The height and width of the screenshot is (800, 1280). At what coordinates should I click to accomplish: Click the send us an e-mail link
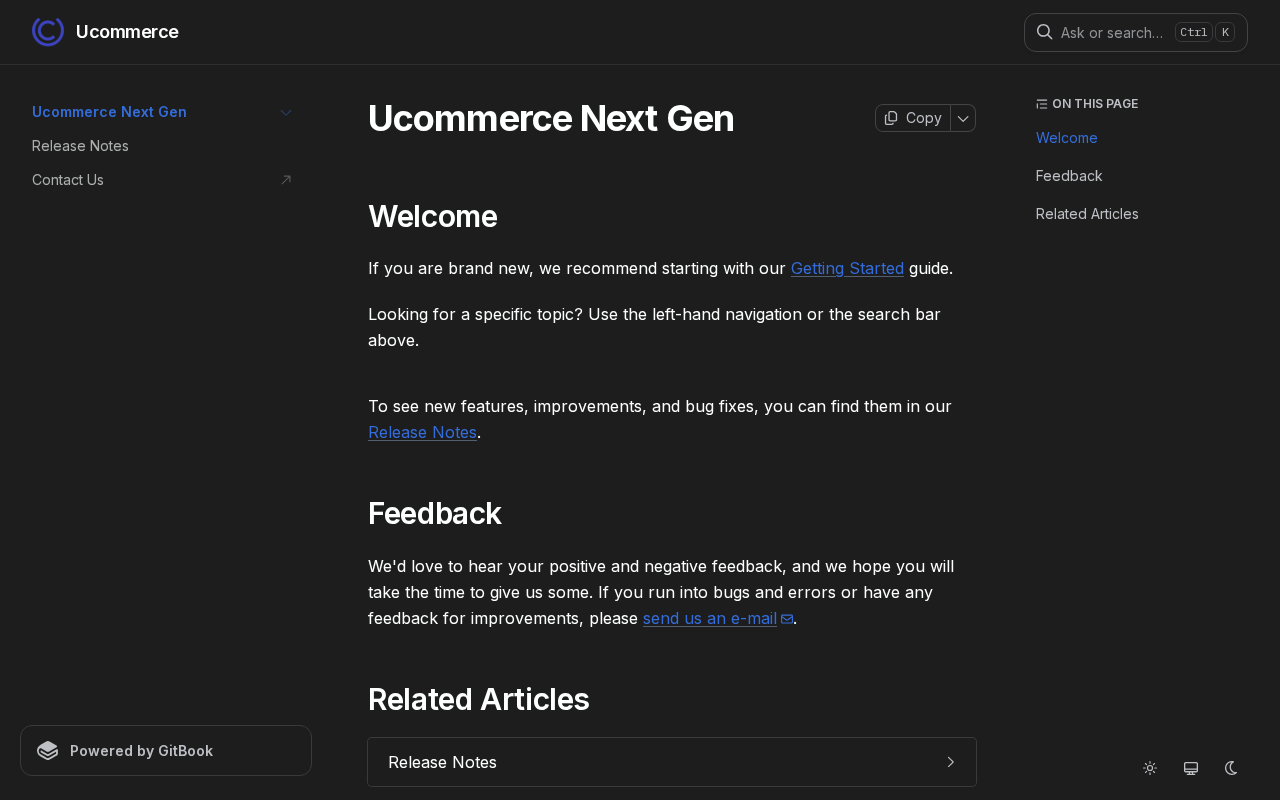click(710, 618)
